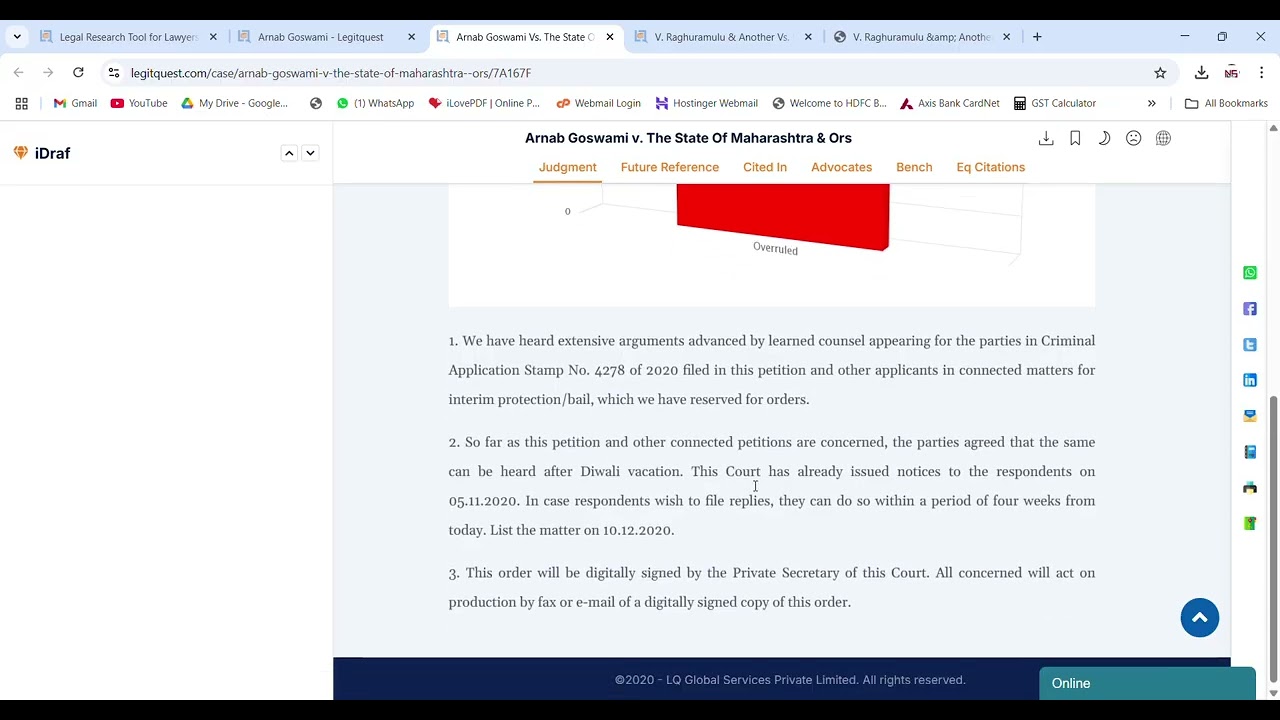Viewport: 1280px width, 720px height.
Task: Share the judgment on LinkedIn
Action: tap(1250, 380)
